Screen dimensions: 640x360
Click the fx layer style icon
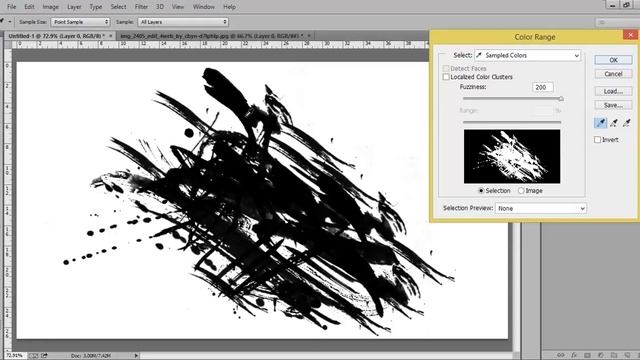574,355
